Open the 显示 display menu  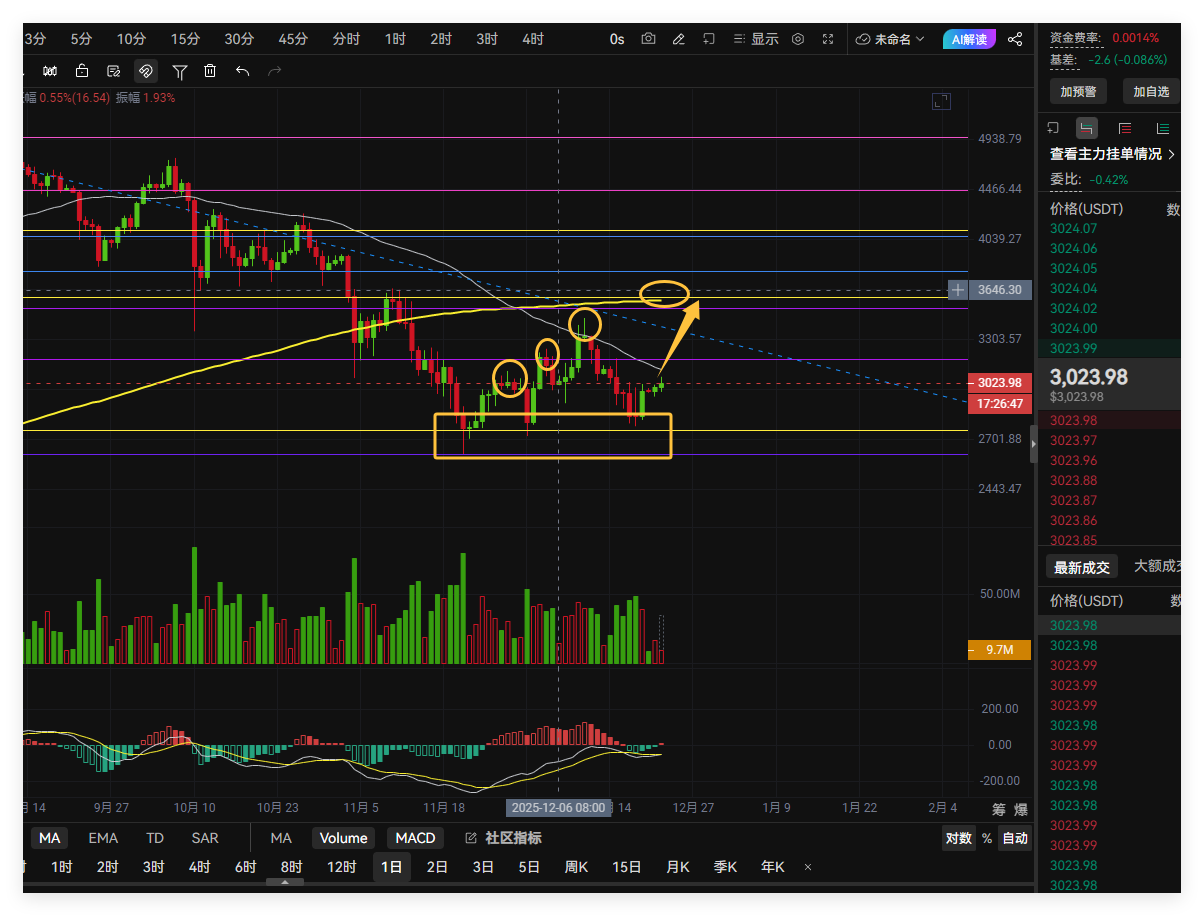(756, 39)
